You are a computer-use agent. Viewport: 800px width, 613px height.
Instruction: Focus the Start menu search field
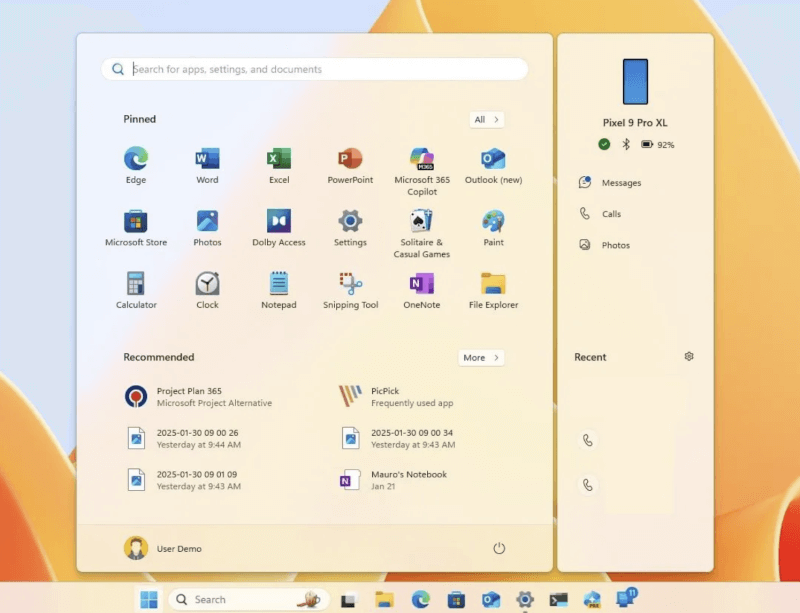click(314, 69)
